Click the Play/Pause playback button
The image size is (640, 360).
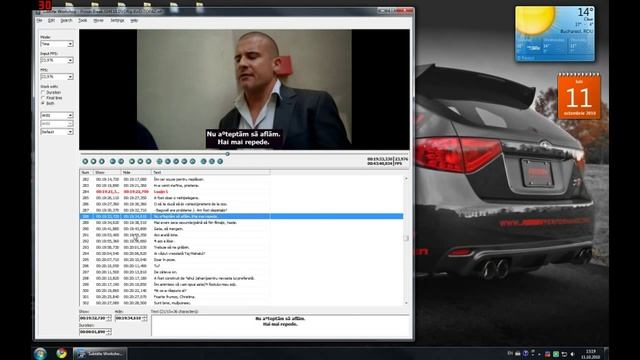[85, 162]
